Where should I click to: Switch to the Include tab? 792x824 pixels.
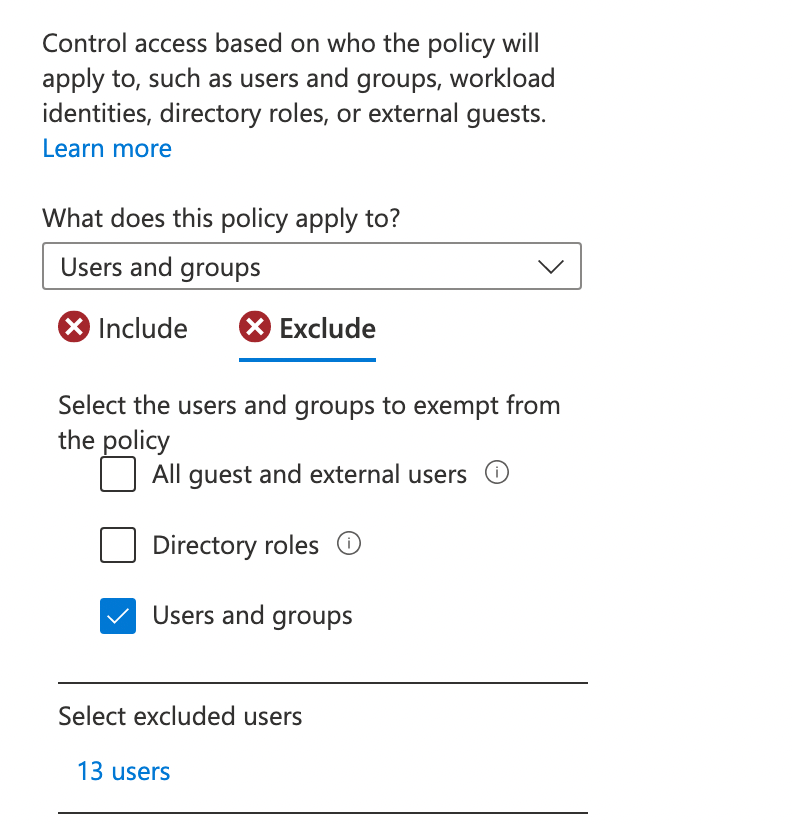pyautogui.click(x=142, y=328)
